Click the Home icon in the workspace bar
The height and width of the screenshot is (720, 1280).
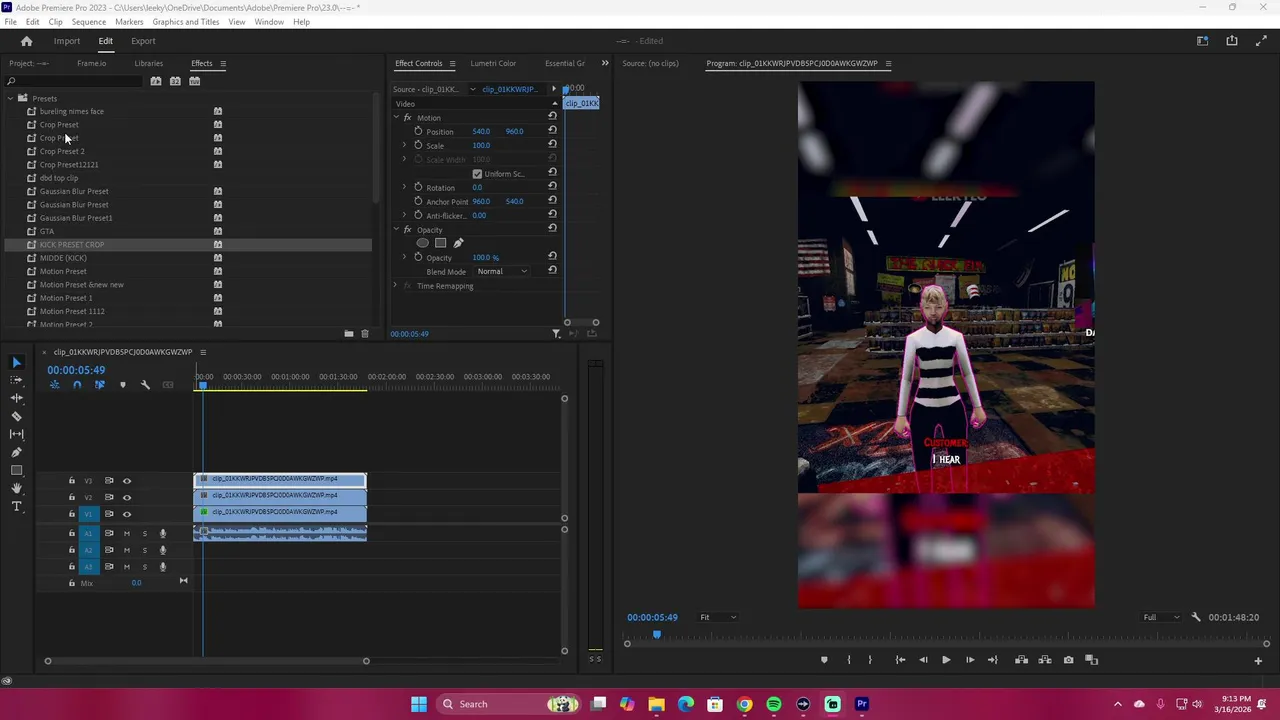[x=27, y=41]
